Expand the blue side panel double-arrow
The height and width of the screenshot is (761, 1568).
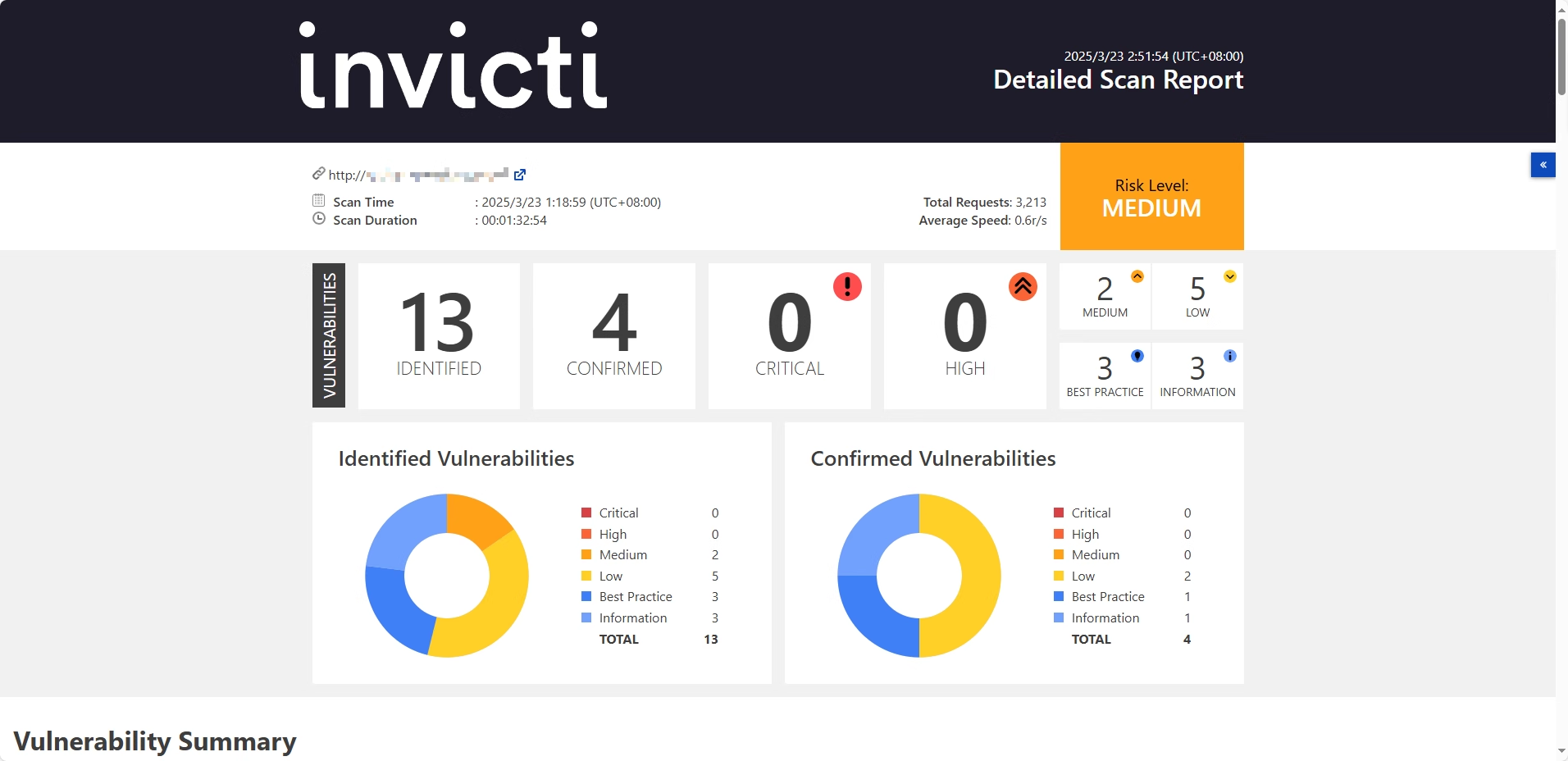1543,165
